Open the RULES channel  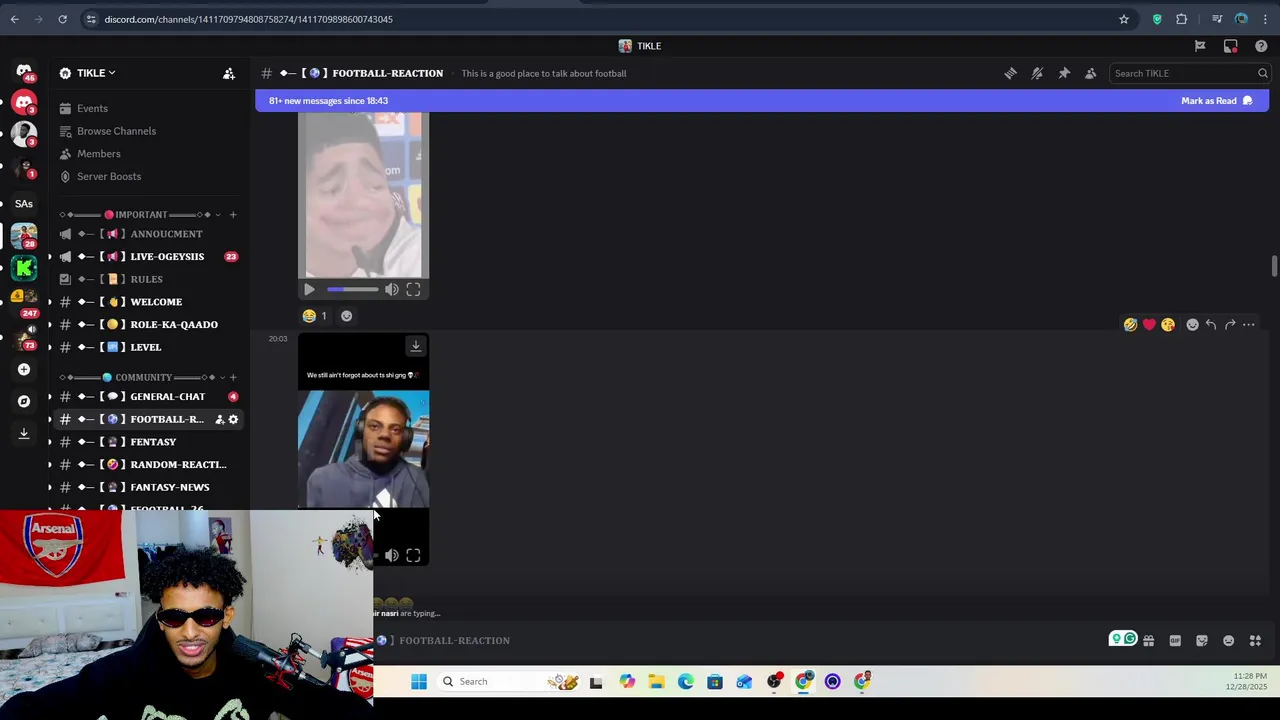[x=148, y=280]
